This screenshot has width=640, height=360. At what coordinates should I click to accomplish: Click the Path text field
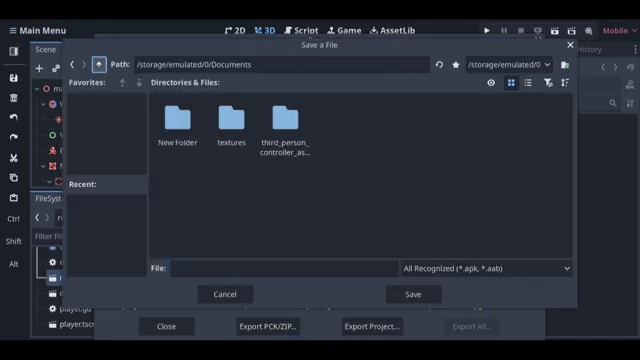pyautogui.click(x=282, y=64)
